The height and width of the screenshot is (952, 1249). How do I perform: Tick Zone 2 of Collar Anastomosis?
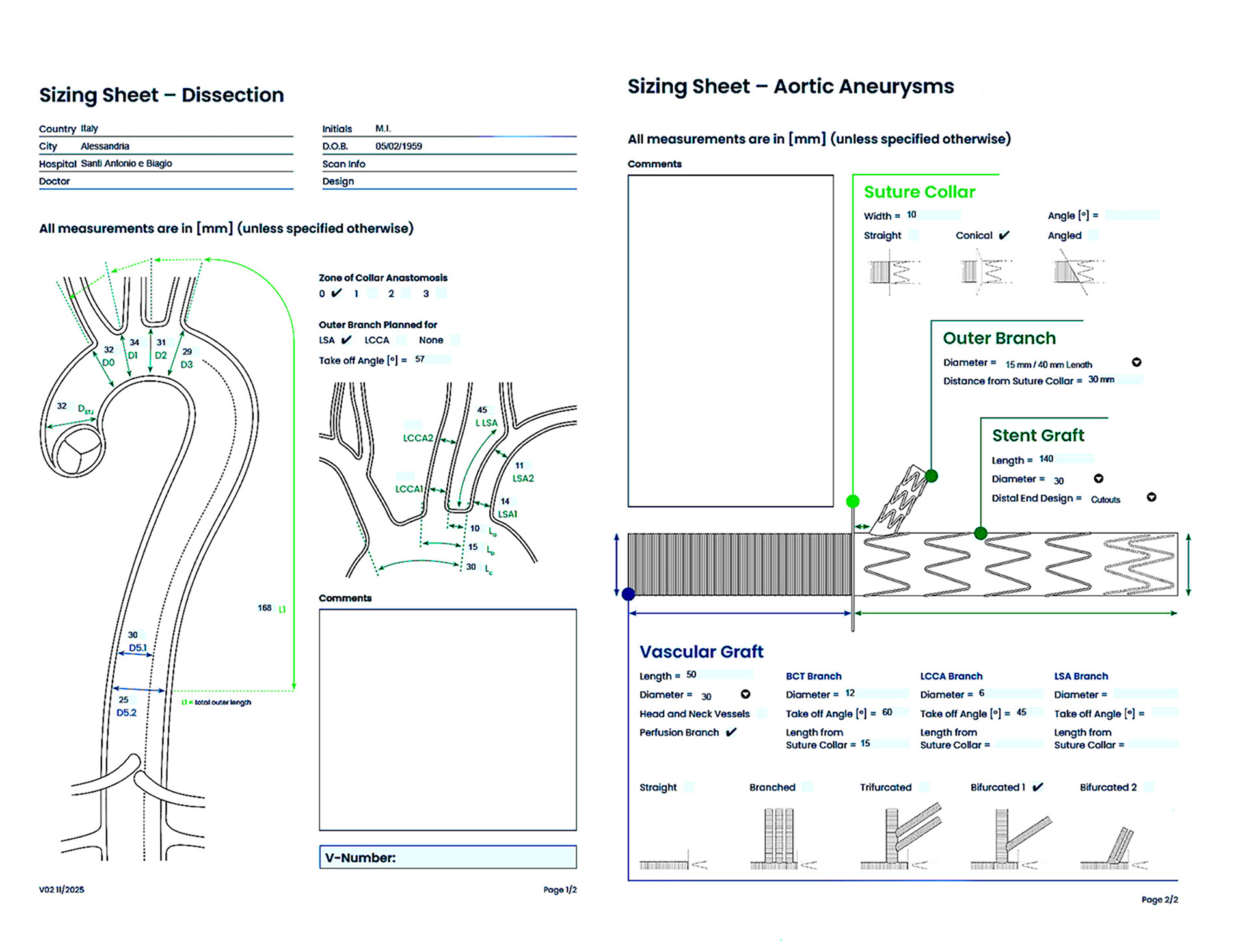[407, 293]
